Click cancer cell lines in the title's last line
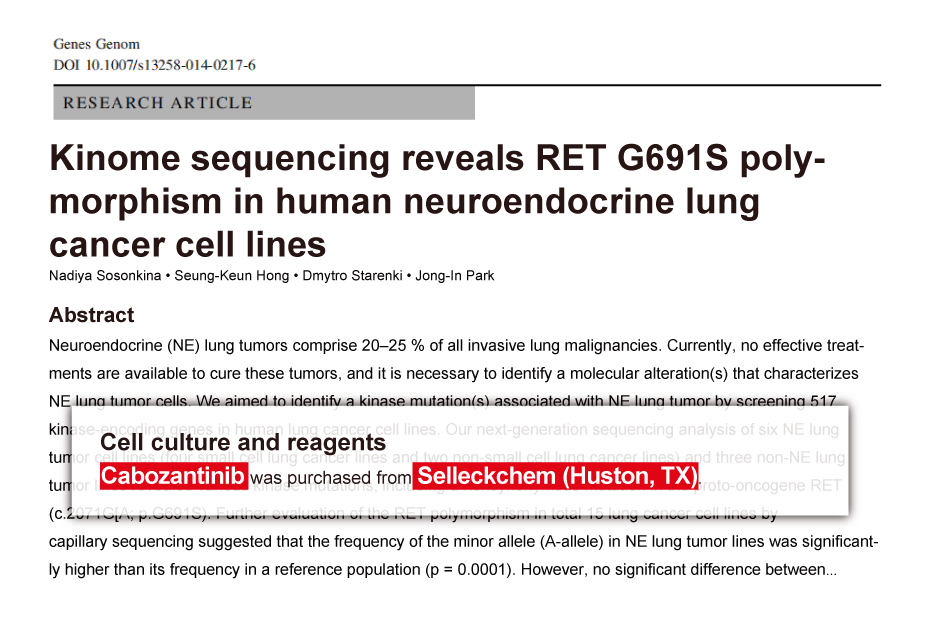Image resolution: width=930 pixels, height=643 pixels. point(187,243)
